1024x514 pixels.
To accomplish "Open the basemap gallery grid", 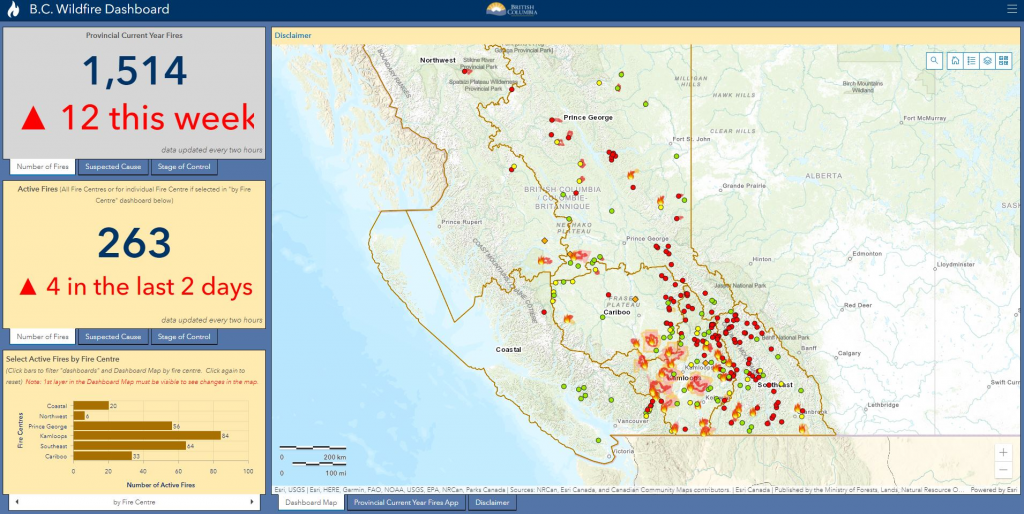I will [1003, 60].
